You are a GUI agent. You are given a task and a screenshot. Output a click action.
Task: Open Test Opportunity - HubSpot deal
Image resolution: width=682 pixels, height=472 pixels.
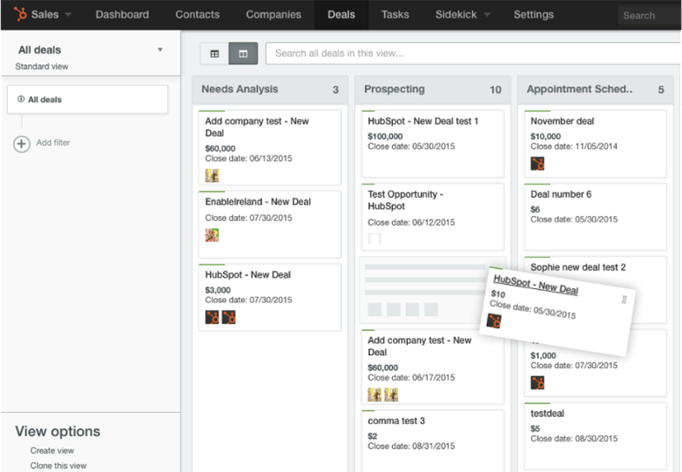coord(405,200)
